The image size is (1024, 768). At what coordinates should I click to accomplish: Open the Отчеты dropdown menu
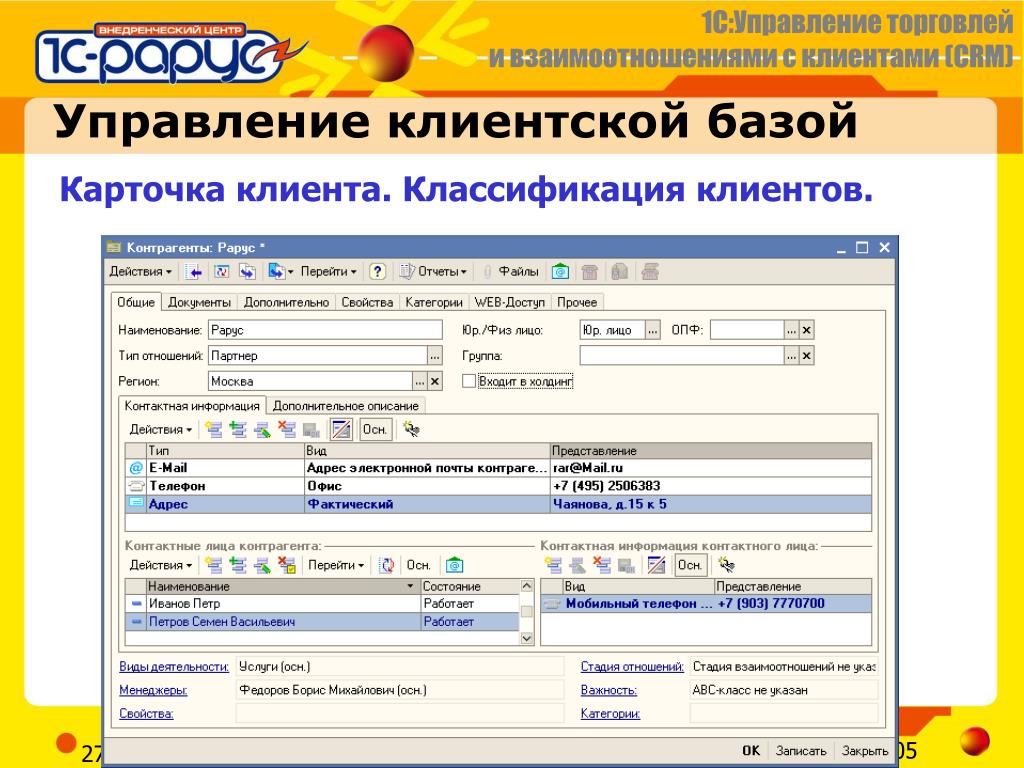point(434,272)
